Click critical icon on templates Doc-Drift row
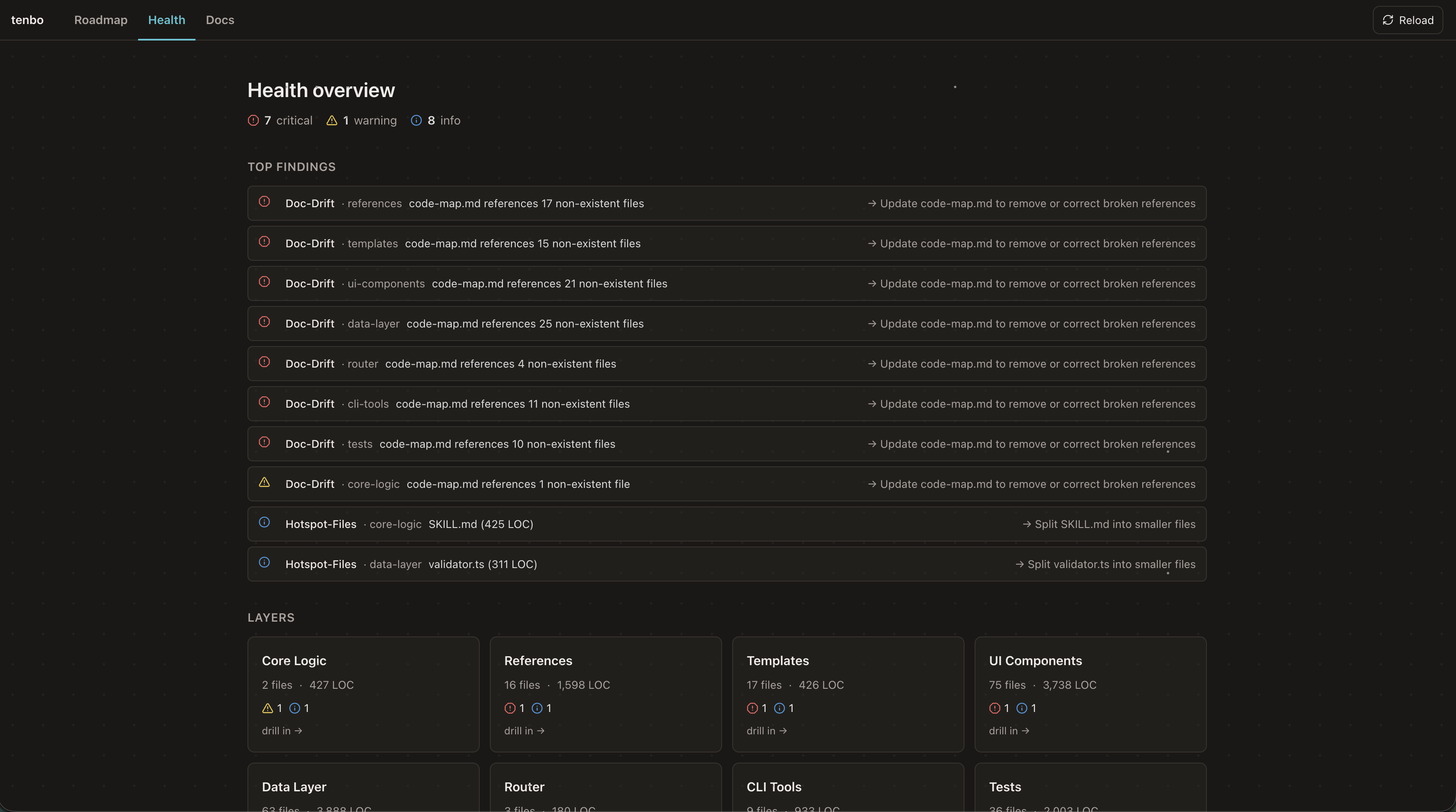Image resolution: width=1456 pixels, height=812 pixels. (264, 242)
